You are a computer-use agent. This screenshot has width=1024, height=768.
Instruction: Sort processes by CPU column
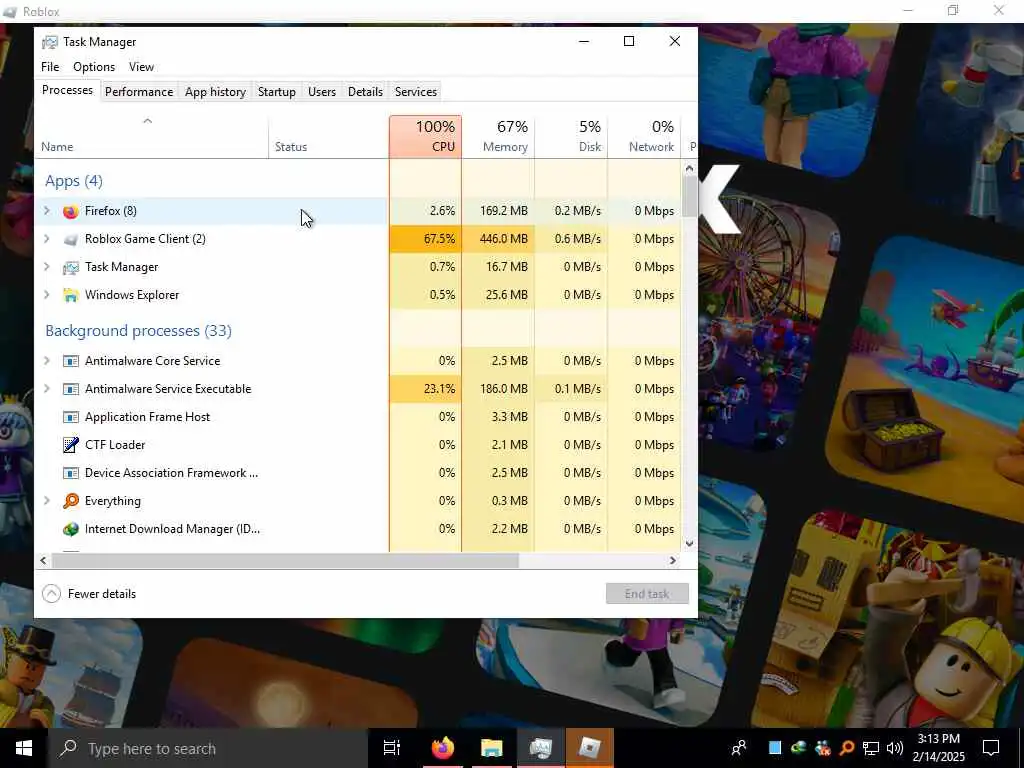click(426, 137)
